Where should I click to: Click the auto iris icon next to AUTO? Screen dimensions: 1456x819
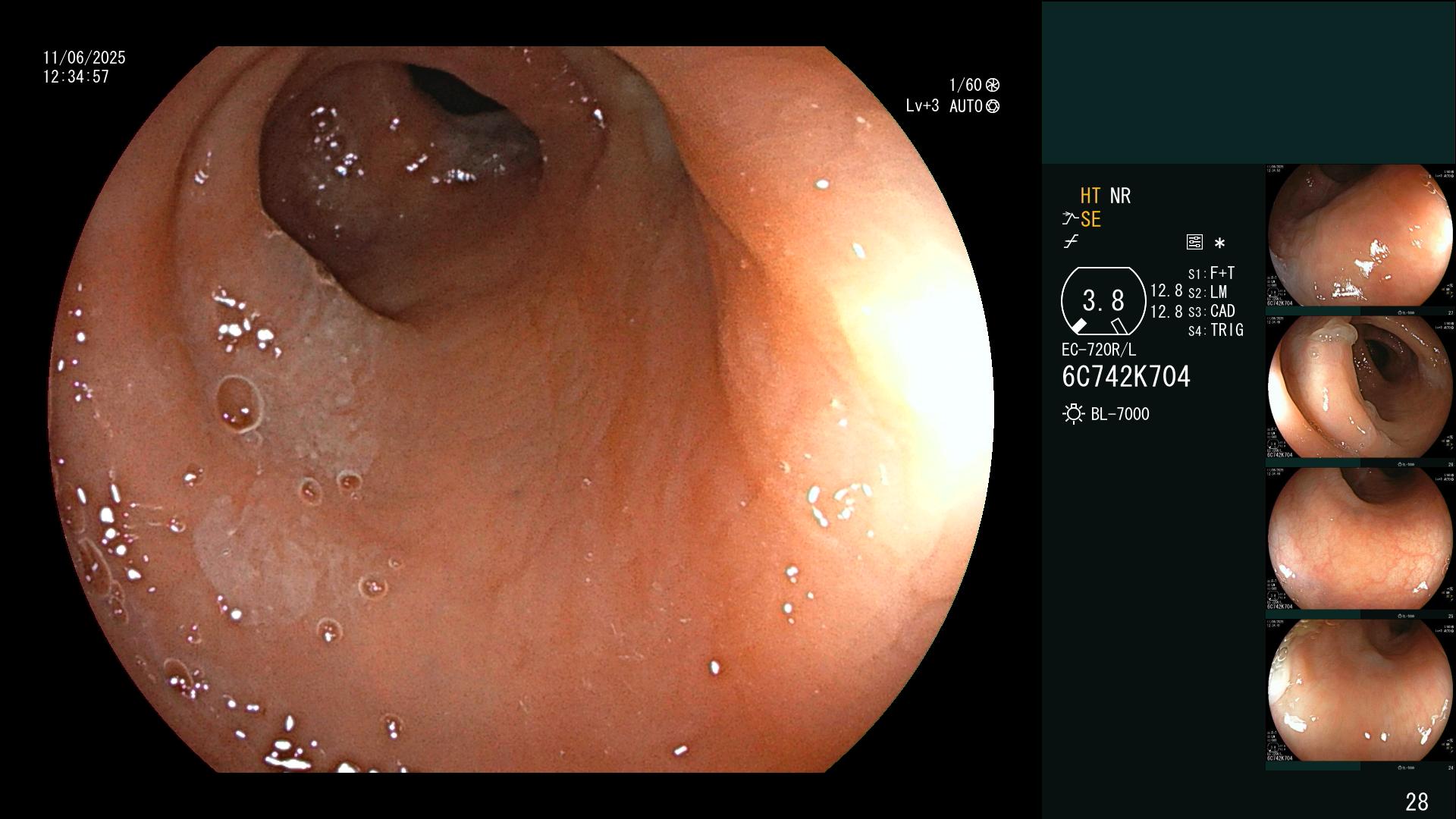993,106
